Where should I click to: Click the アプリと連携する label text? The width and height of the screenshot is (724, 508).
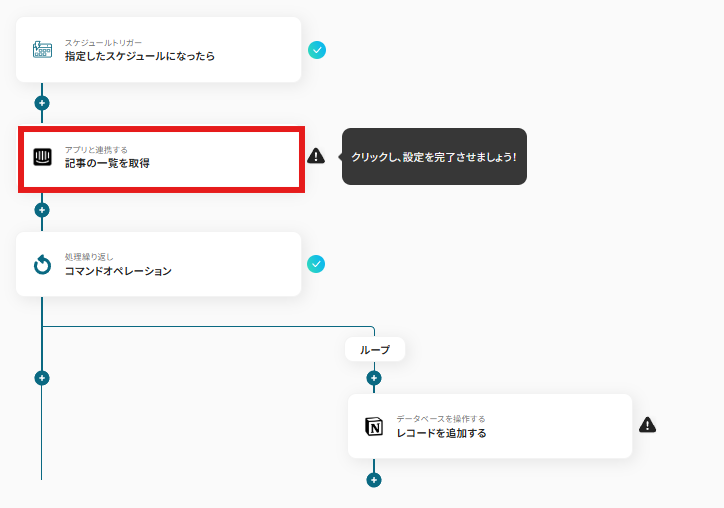[x=96, y=150]
